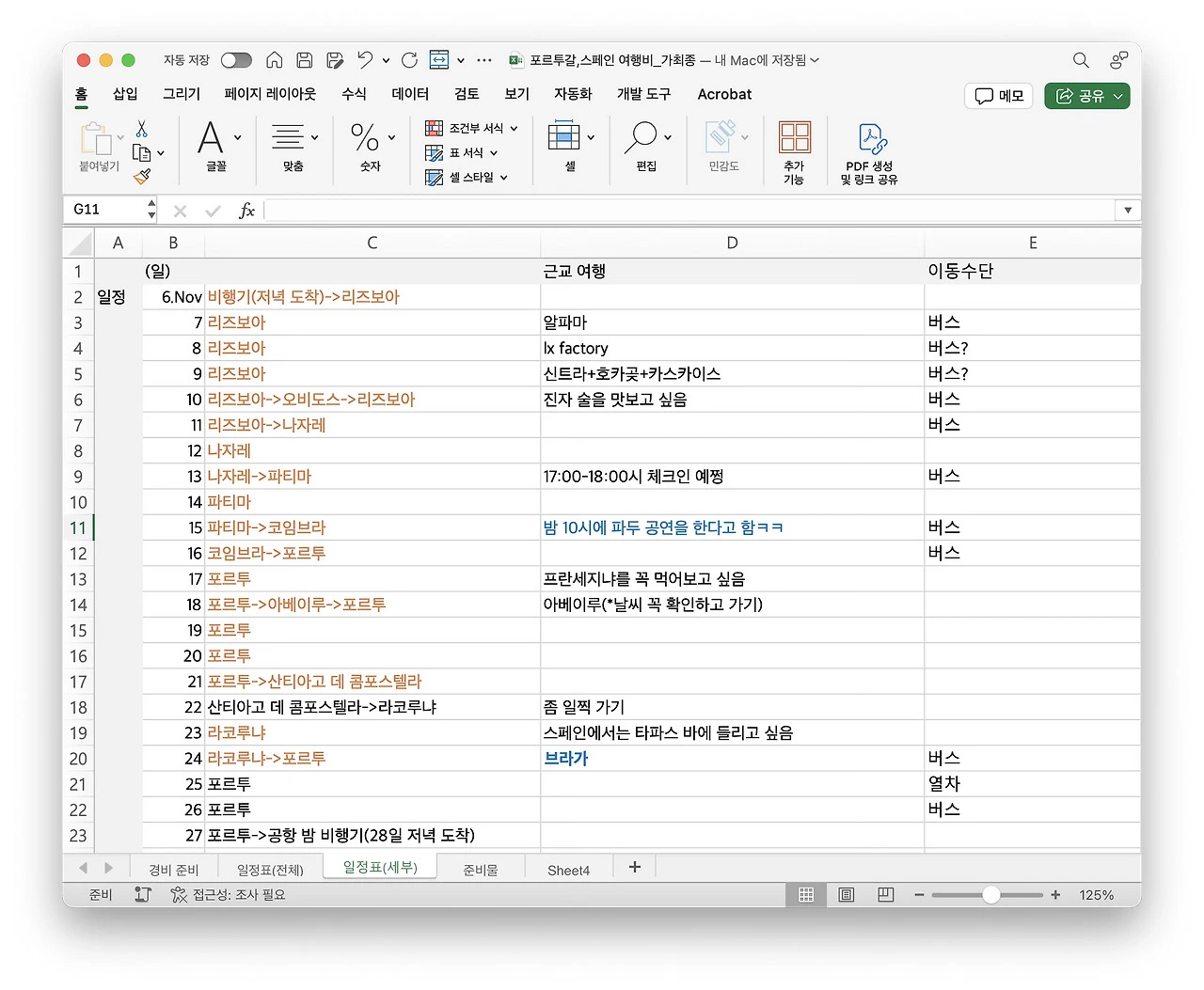Switch to the Sheet4 tab

(x=569, y=870)
